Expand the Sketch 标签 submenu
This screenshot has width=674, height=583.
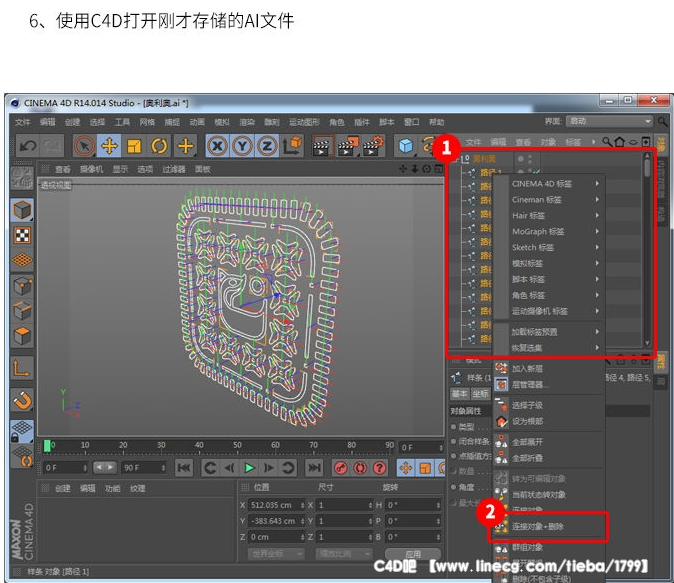click(549, 247)
